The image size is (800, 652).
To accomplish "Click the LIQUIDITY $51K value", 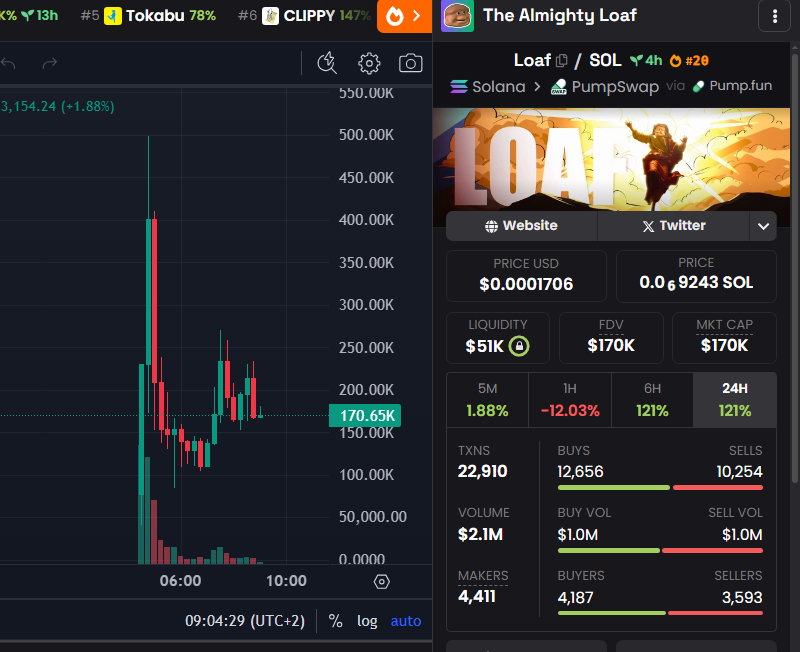I will [x=484, y=346].
